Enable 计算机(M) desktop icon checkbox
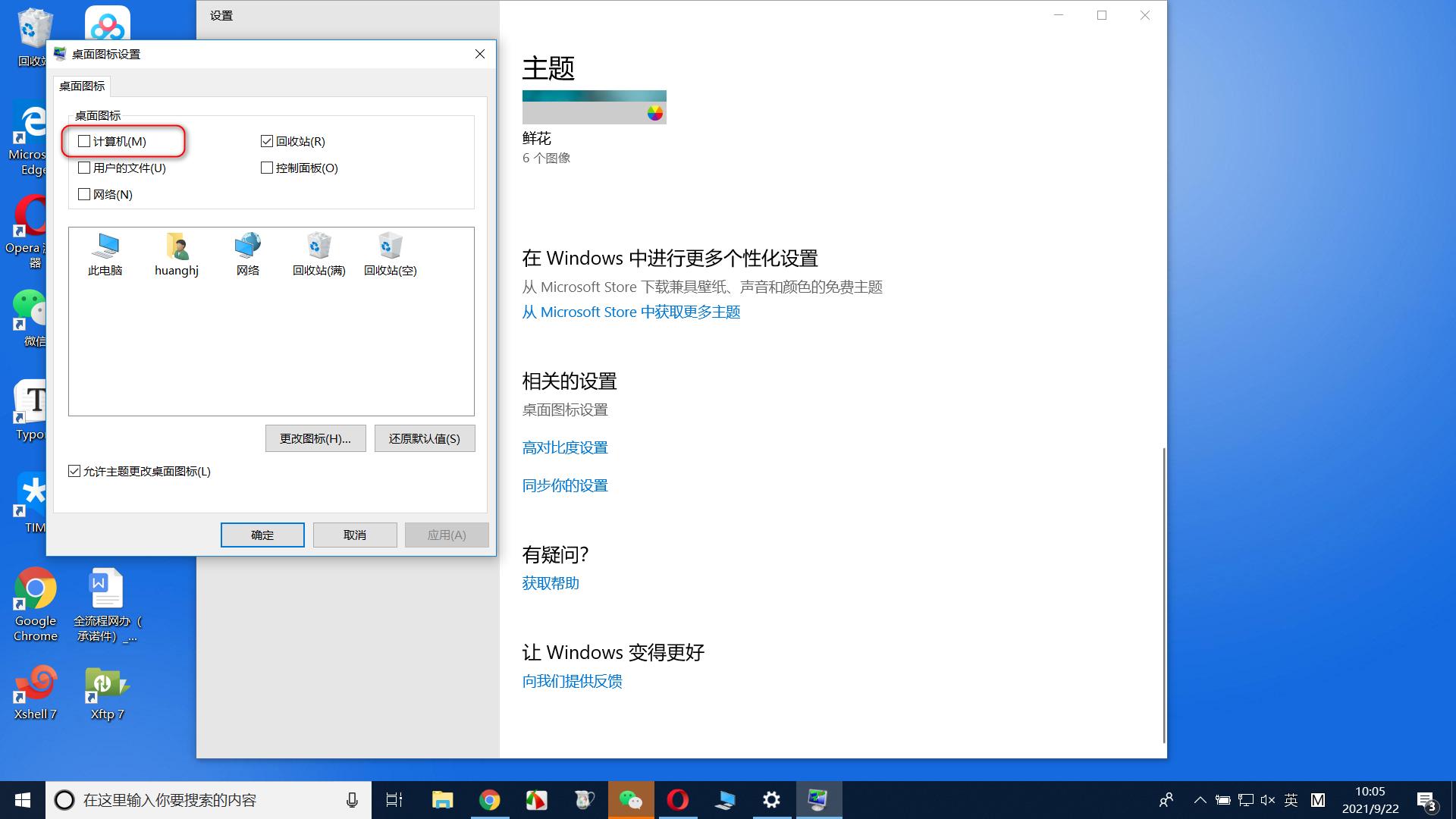Image resolution: width=1456 pixels, height=819 pixels. (84, 141)
